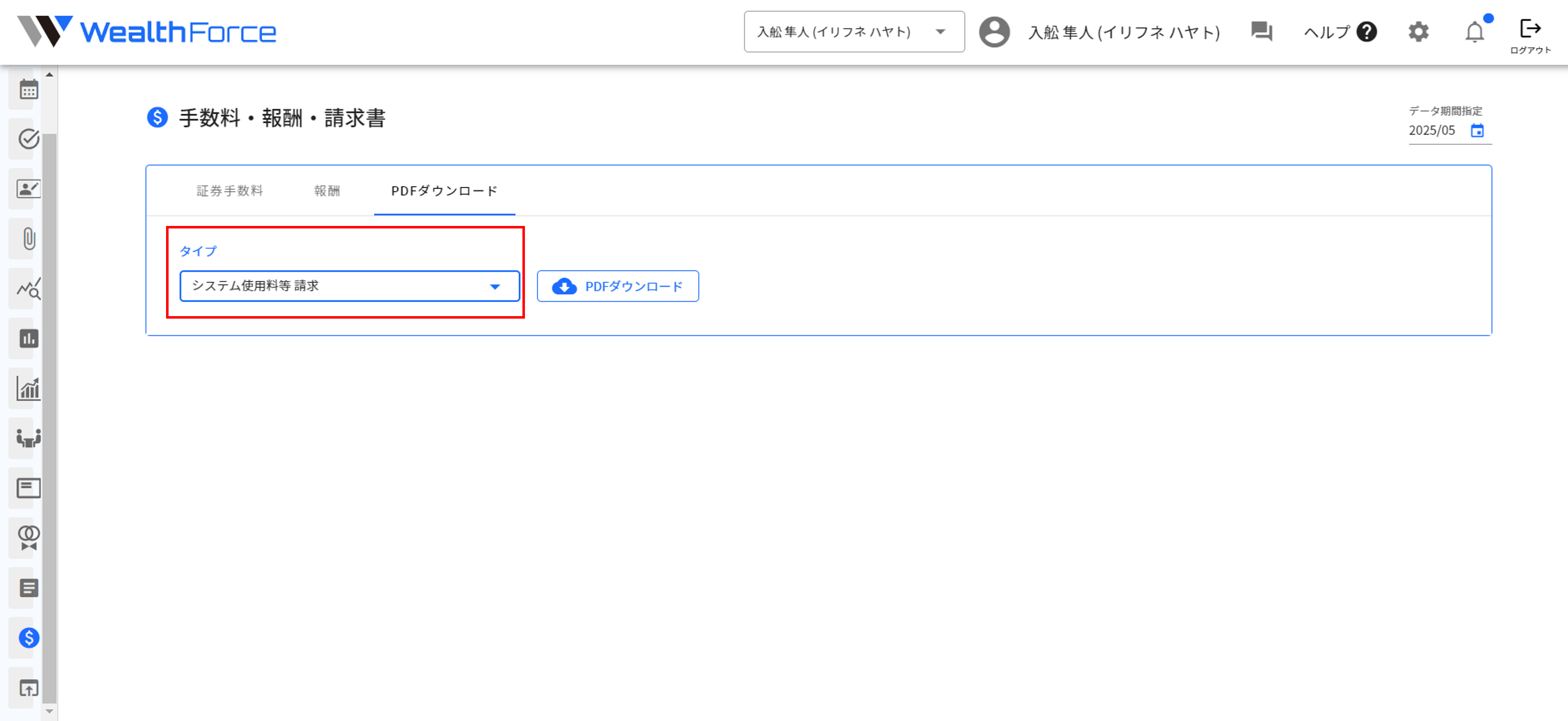Open the growth chart sidebar icon
Screen dimensions: 1568x721
click(x=28, y=388)
